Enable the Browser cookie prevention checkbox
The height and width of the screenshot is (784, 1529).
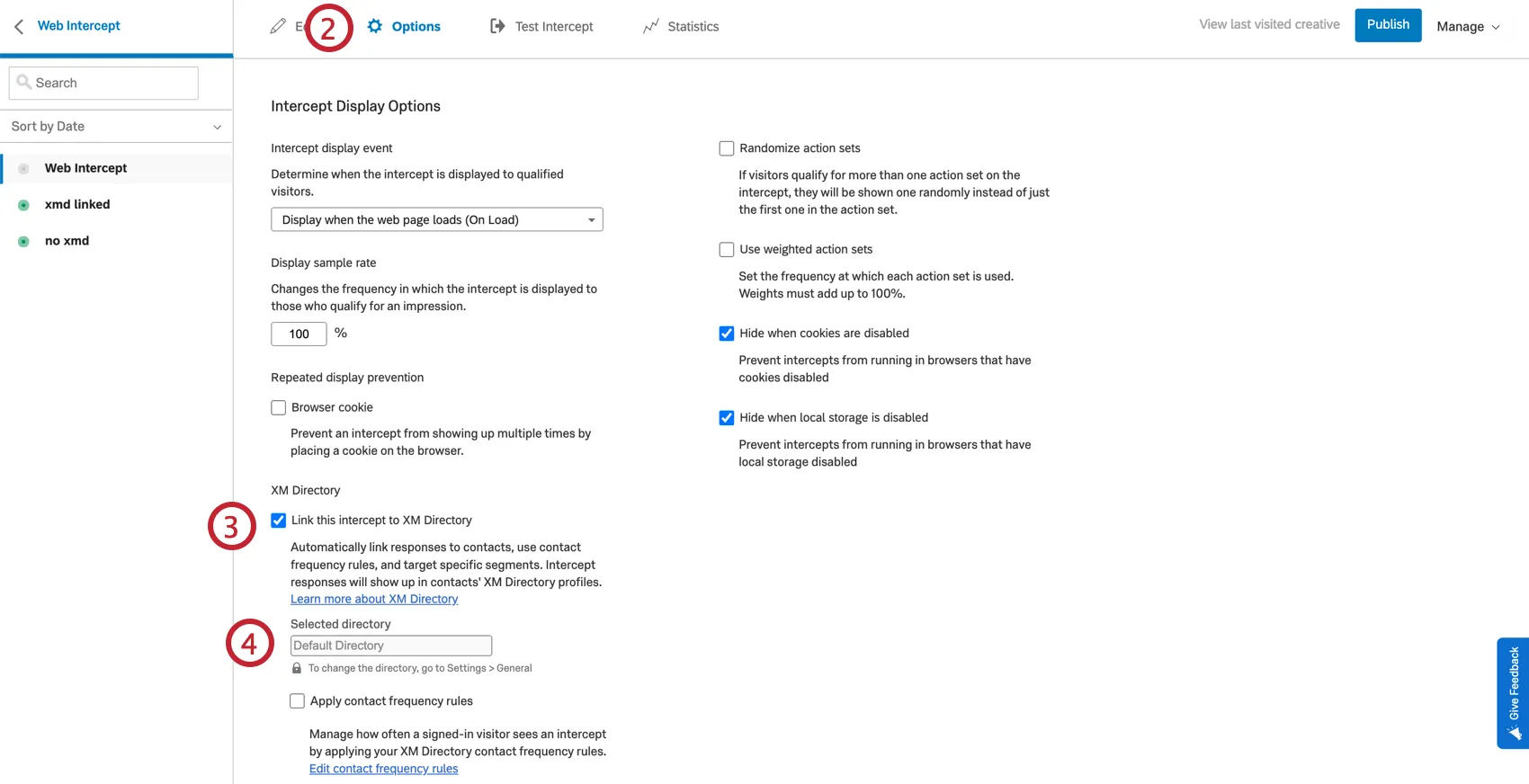pyautogui.click(x=278, y=407)
